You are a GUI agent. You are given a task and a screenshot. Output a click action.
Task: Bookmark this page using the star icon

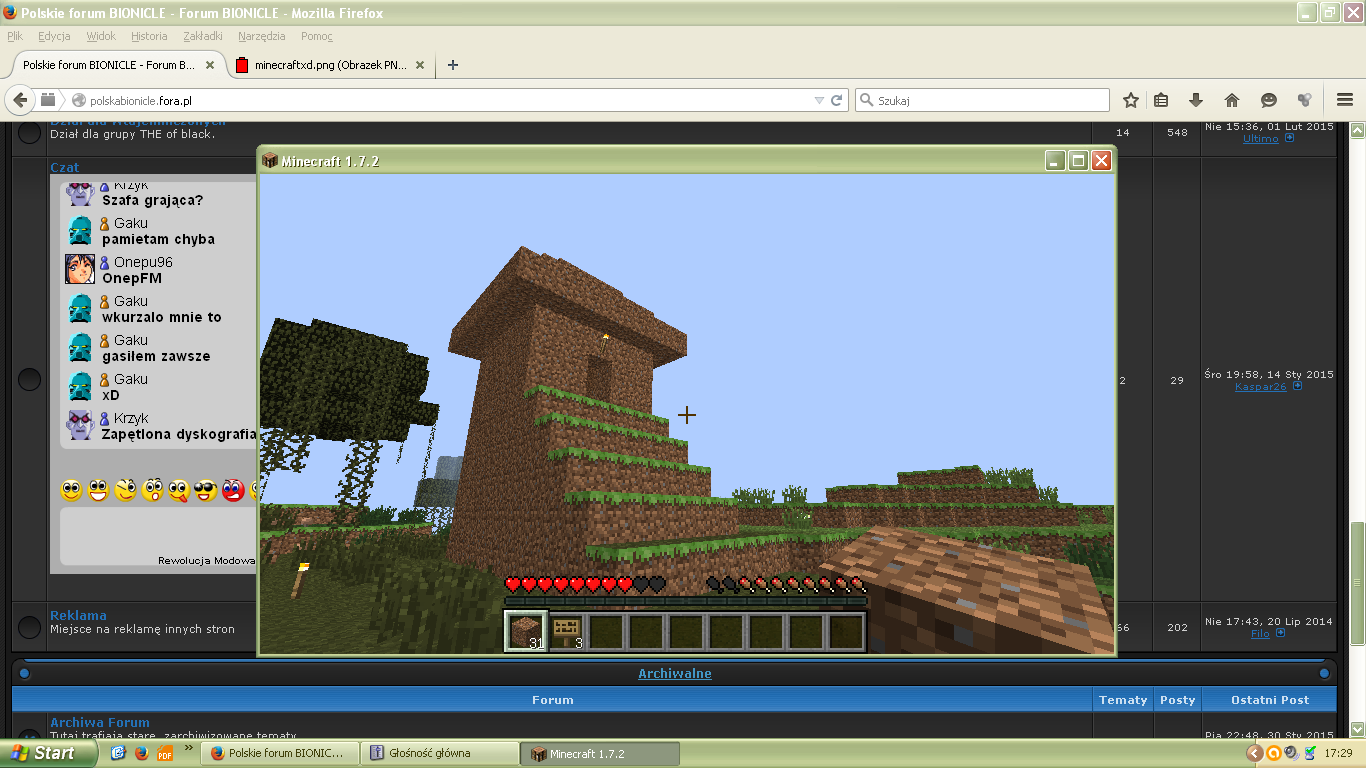(x=1129, y=100)
